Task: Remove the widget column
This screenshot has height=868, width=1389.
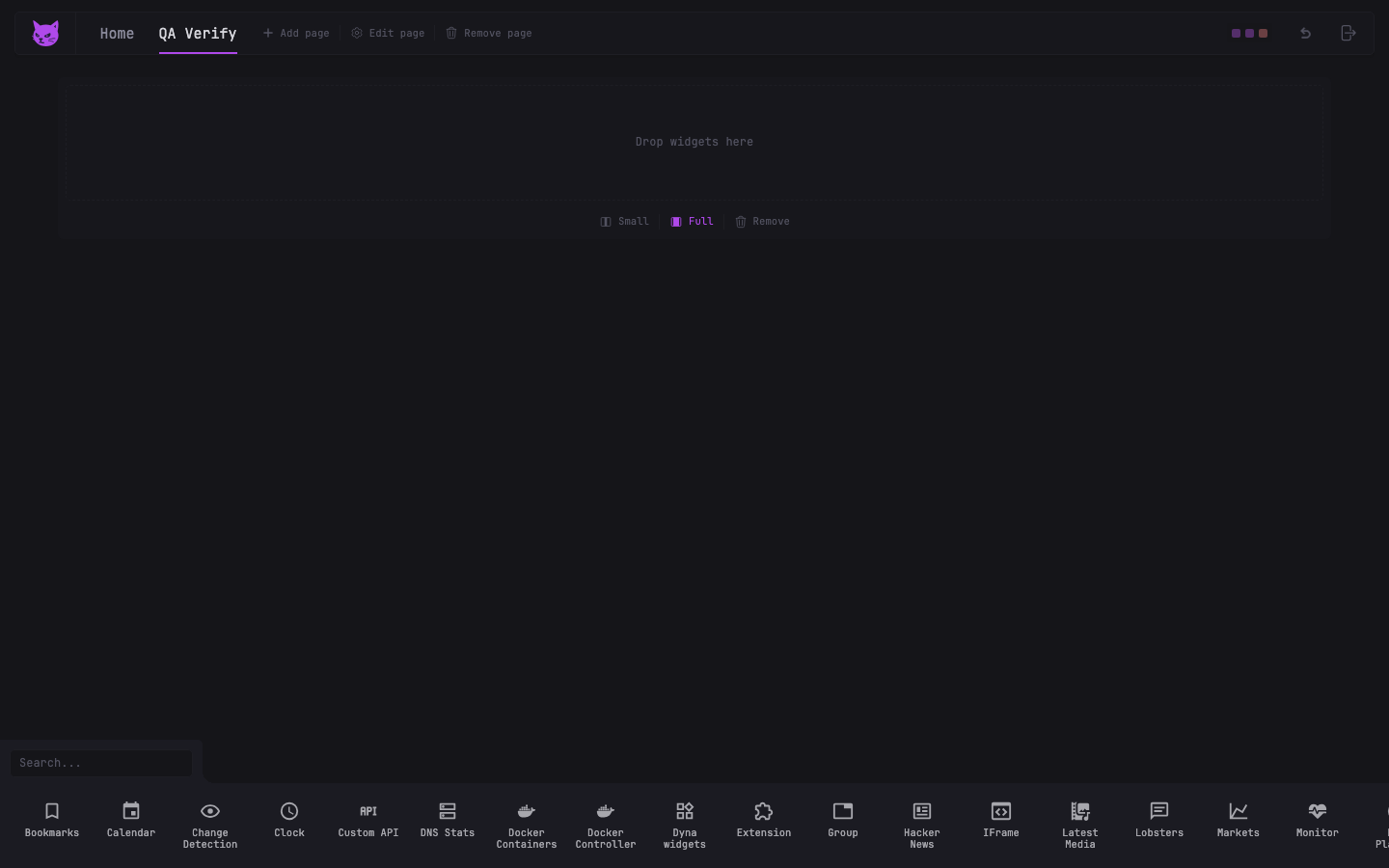Action: (762, 222)
